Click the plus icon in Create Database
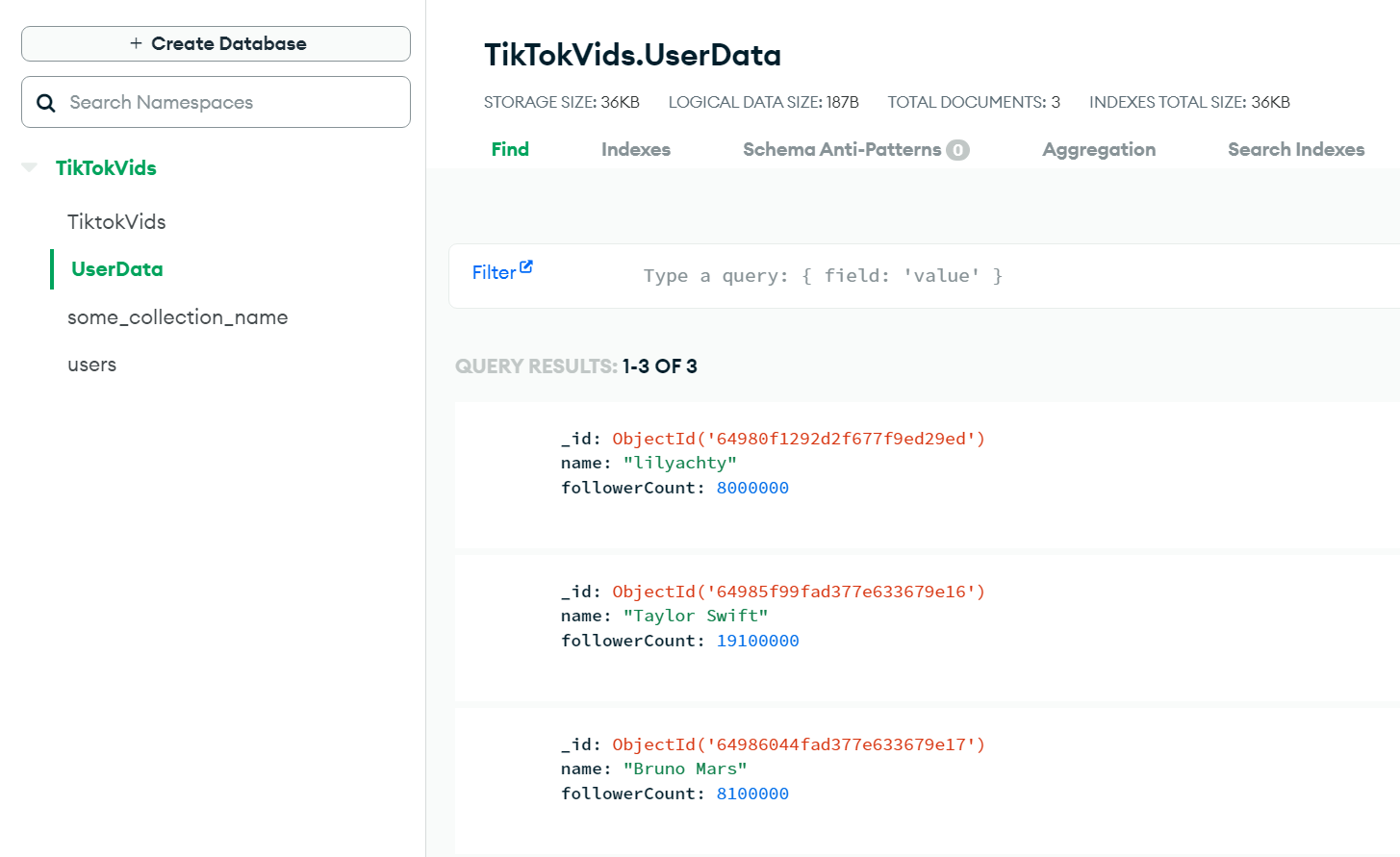The height and width of the screenshot is (857, 1400). (136, 43)
